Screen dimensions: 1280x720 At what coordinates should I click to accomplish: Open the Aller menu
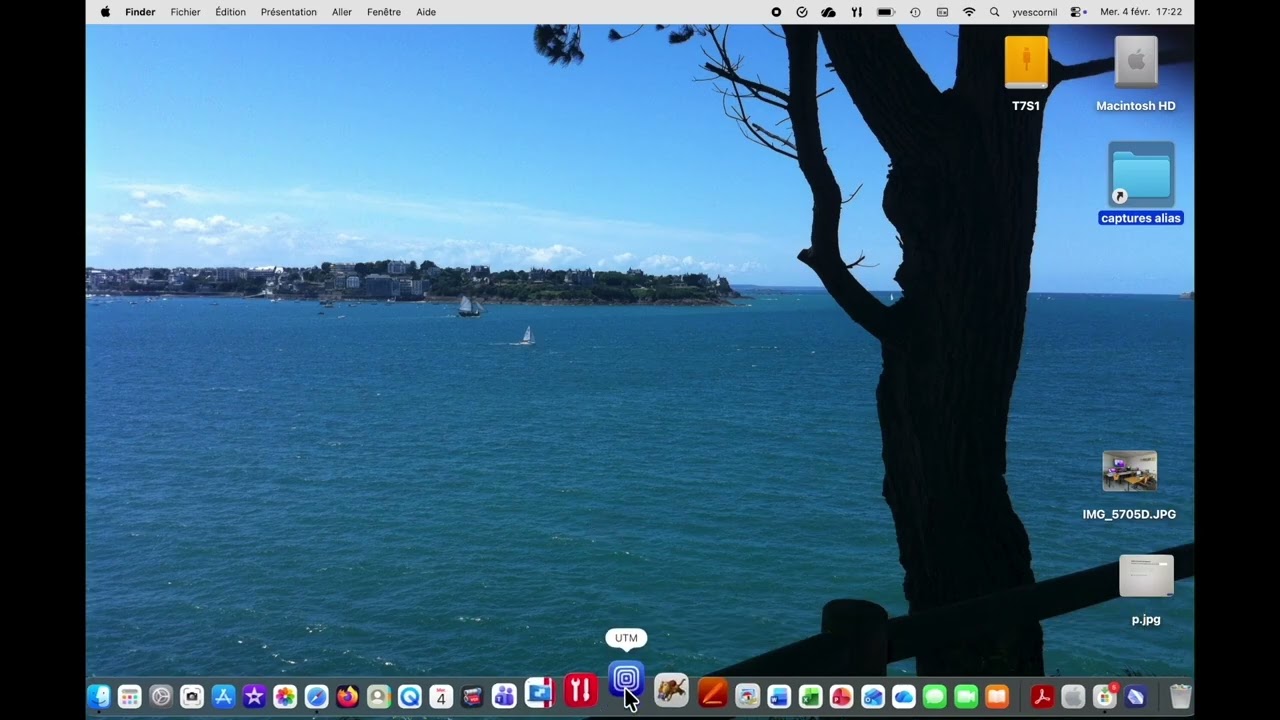(342, 12)
